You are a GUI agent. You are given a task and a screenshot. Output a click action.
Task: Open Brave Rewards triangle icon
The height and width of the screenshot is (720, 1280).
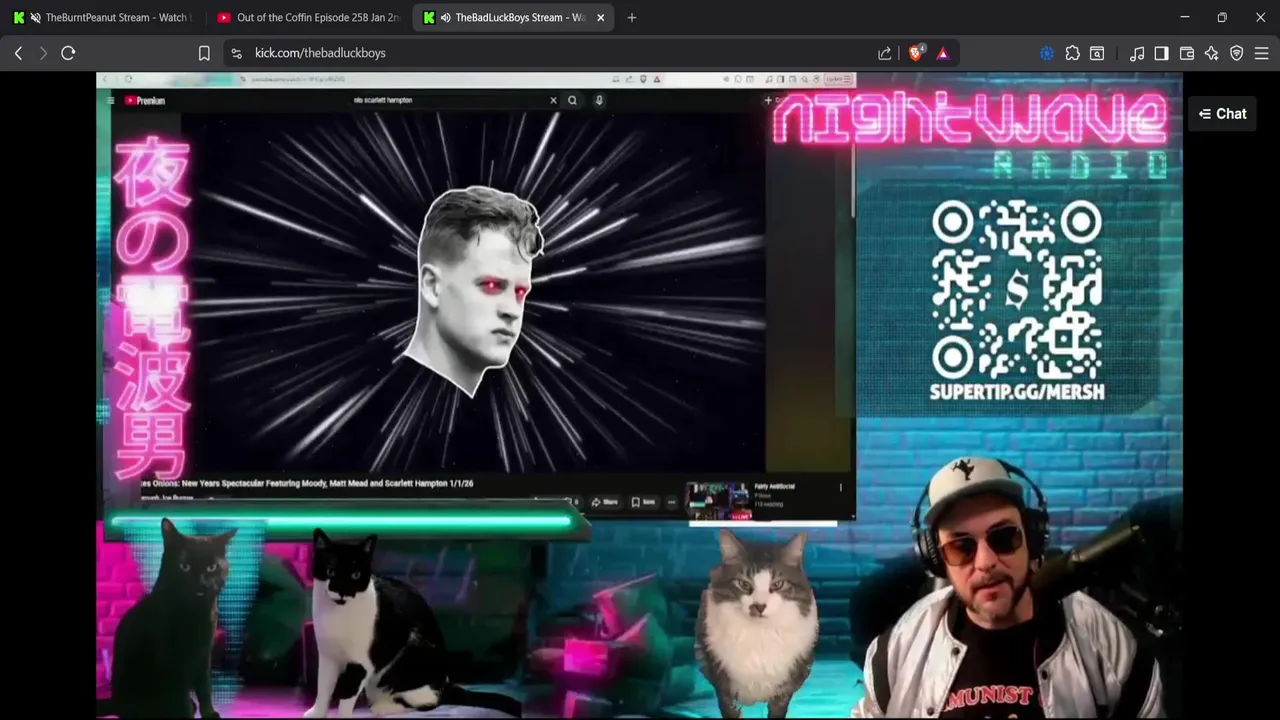942,53
